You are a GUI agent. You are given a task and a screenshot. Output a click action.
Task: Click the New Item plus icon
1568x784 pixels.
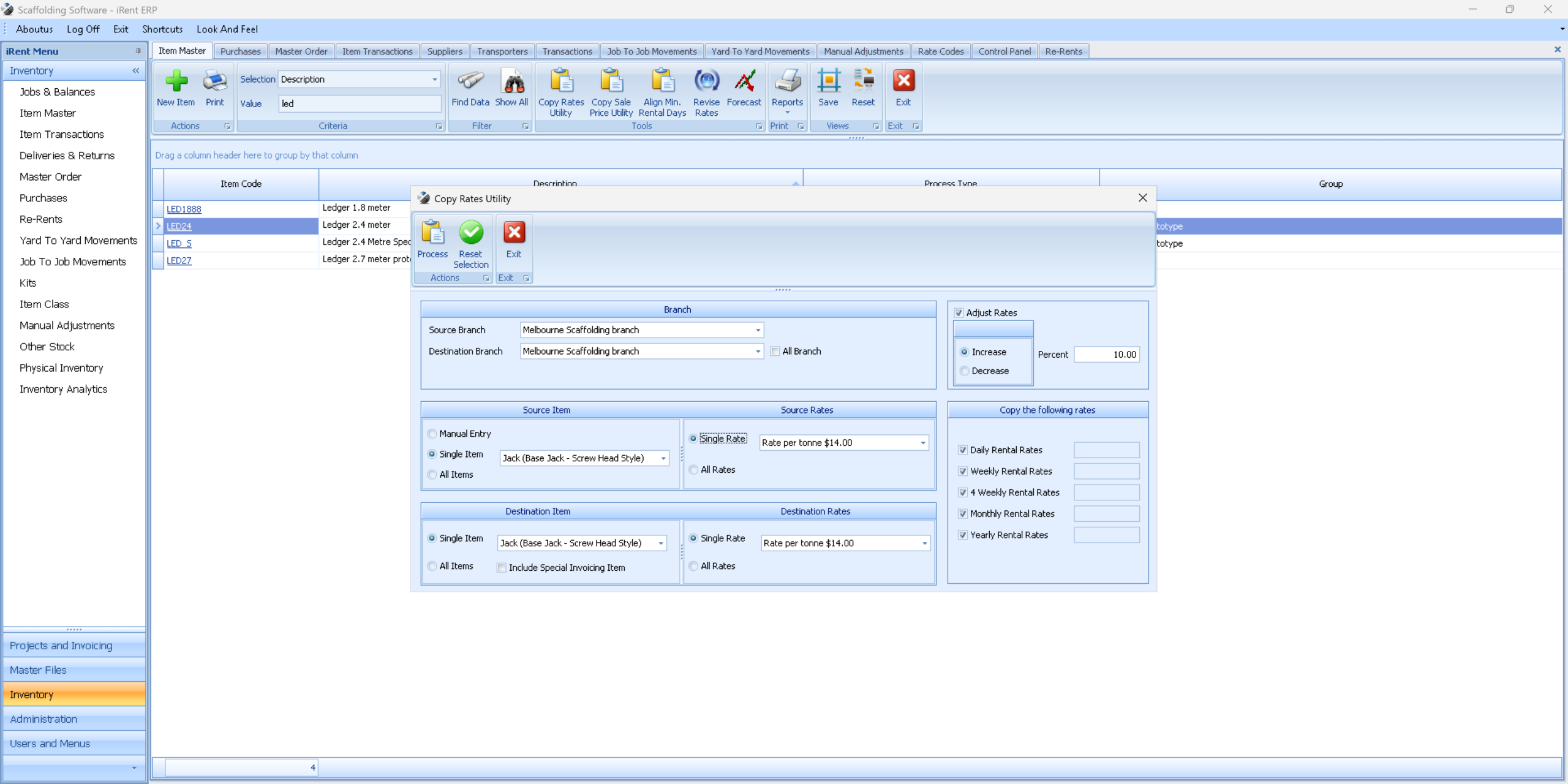click(x=176, y=81)
